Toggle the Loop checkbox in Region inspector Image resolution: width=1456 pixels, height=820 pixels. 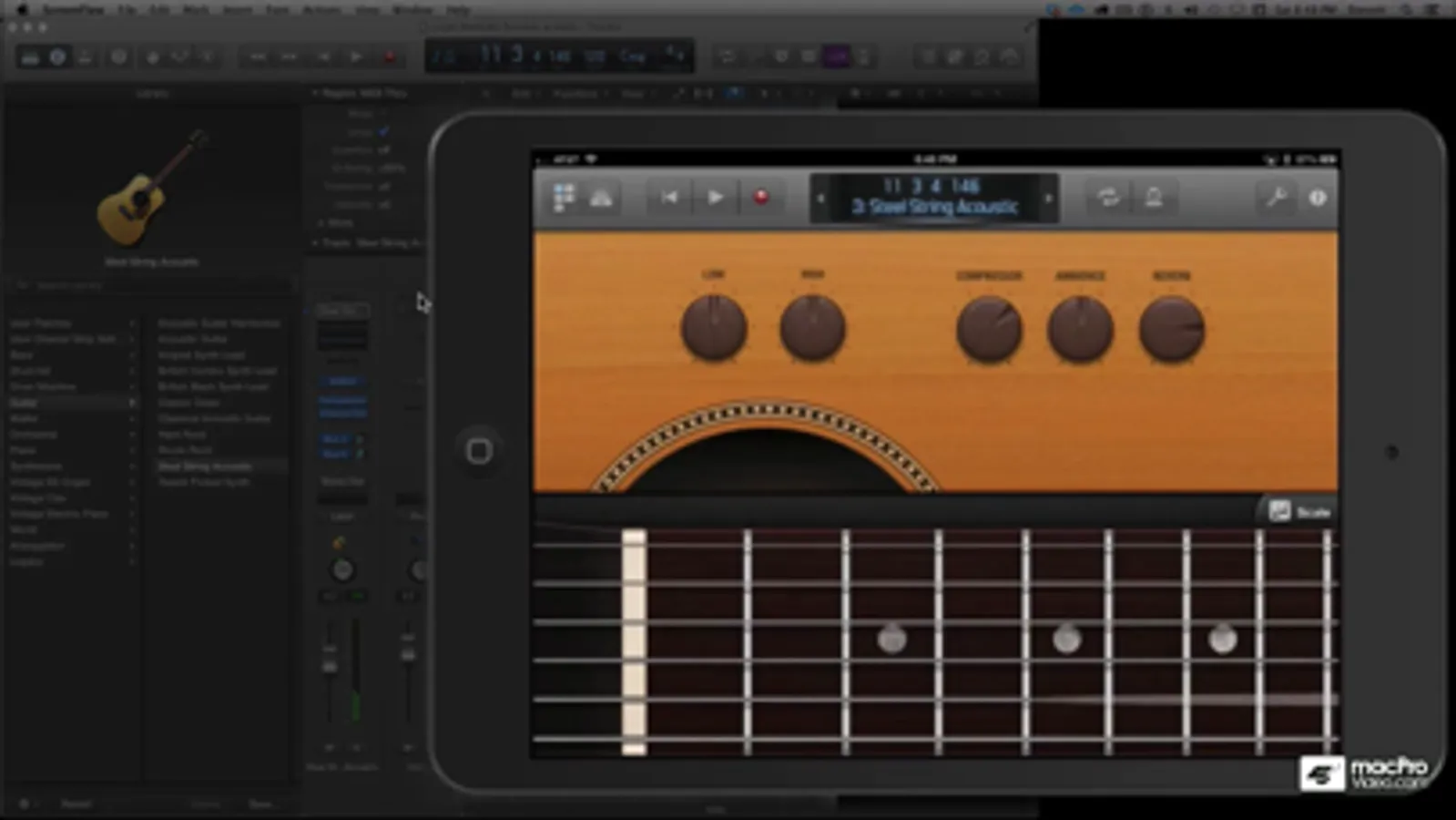[383, 131]
